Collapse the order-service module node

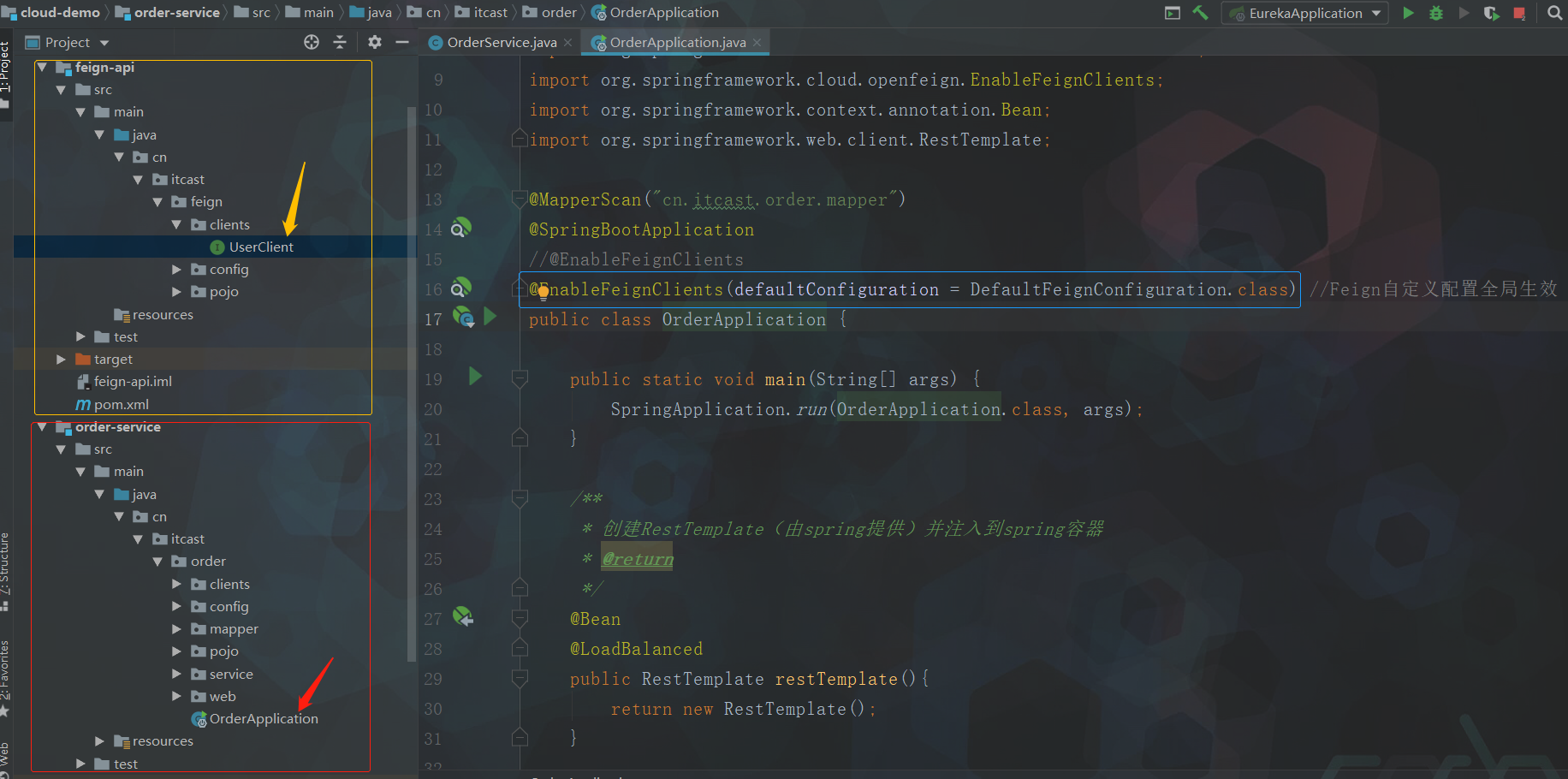pos(42,426)
